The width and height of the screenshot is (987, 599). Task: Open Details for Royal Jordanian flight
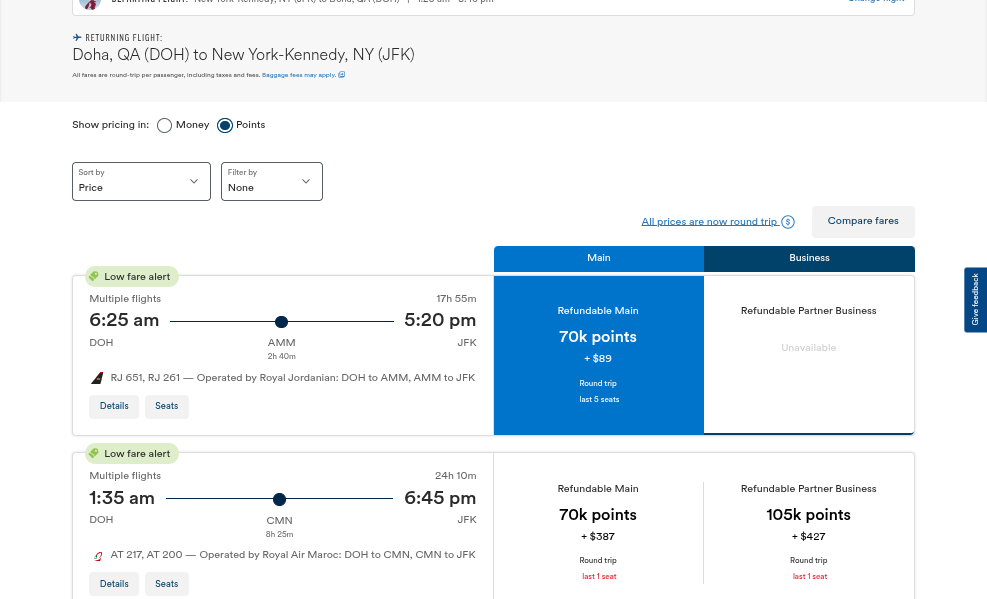(114, 406)
